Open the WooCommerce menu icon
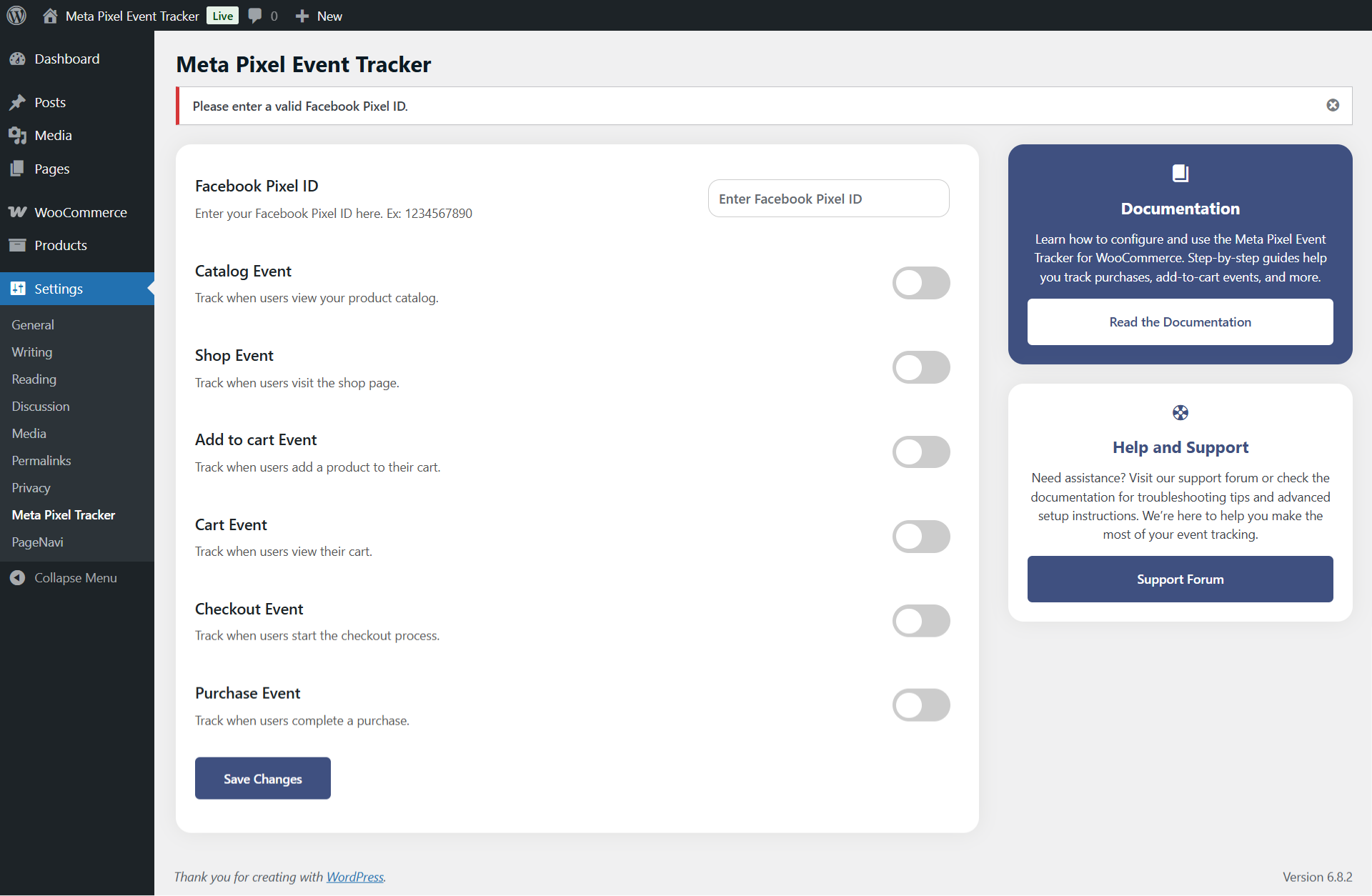The height and width of the screenshot is (896, 1372). pyautogui.click(x=17, y=212)
